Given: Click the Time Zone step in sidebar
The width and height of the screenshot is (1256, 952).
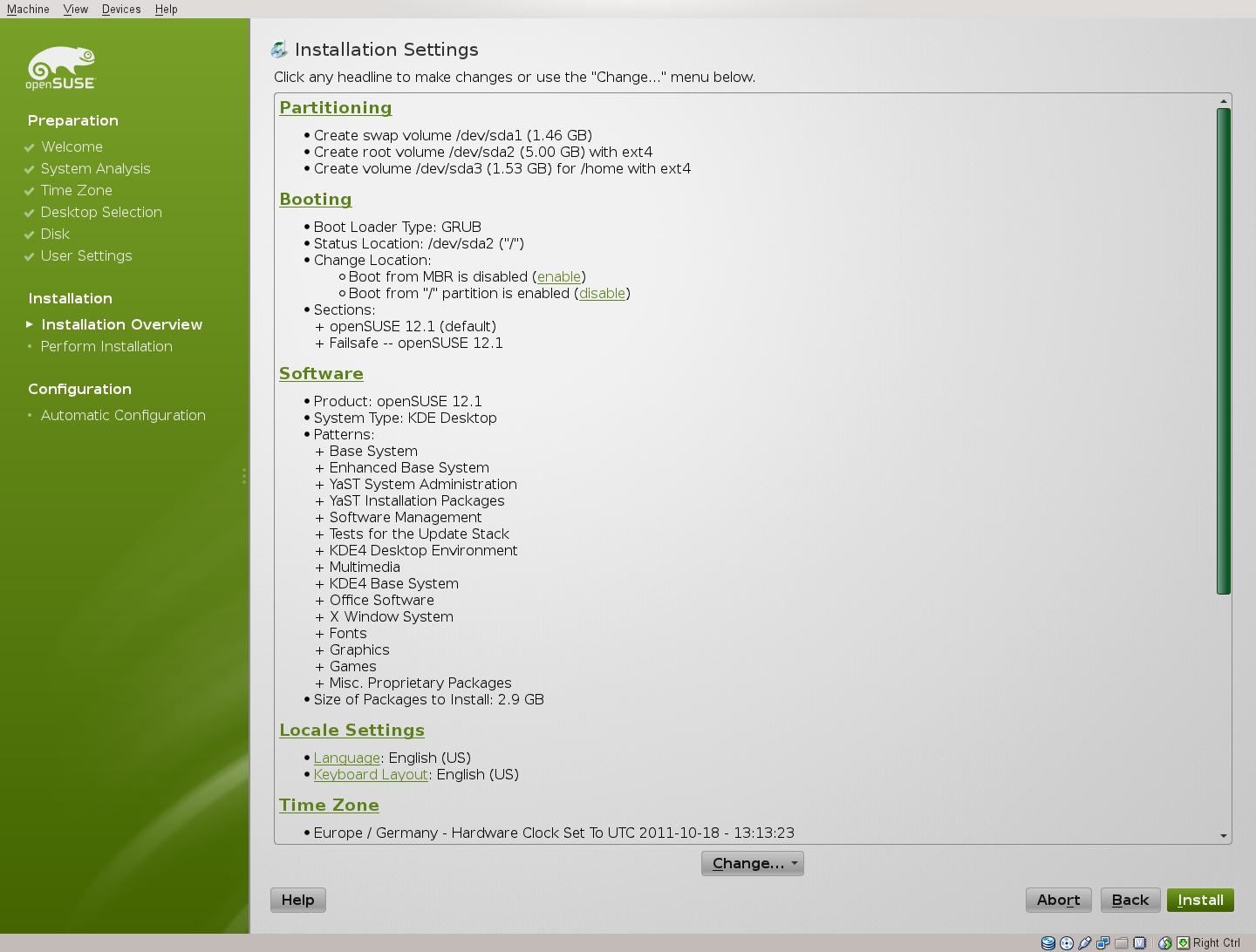Looking at the screenshot, I should pyautogui.click(x=77, y=190).
